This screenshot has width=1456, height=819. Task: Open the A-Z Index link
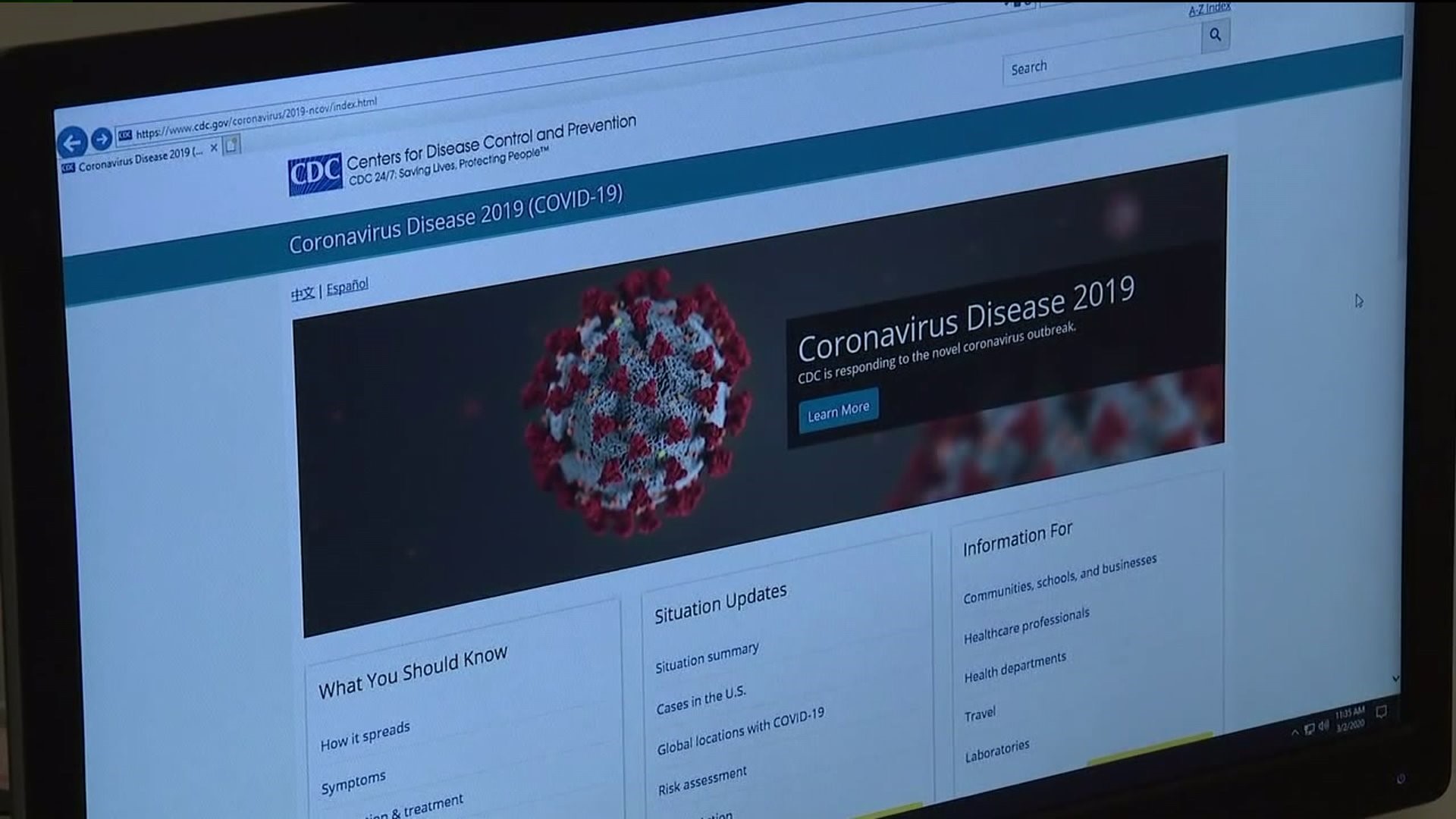(x=1210, y=9)
